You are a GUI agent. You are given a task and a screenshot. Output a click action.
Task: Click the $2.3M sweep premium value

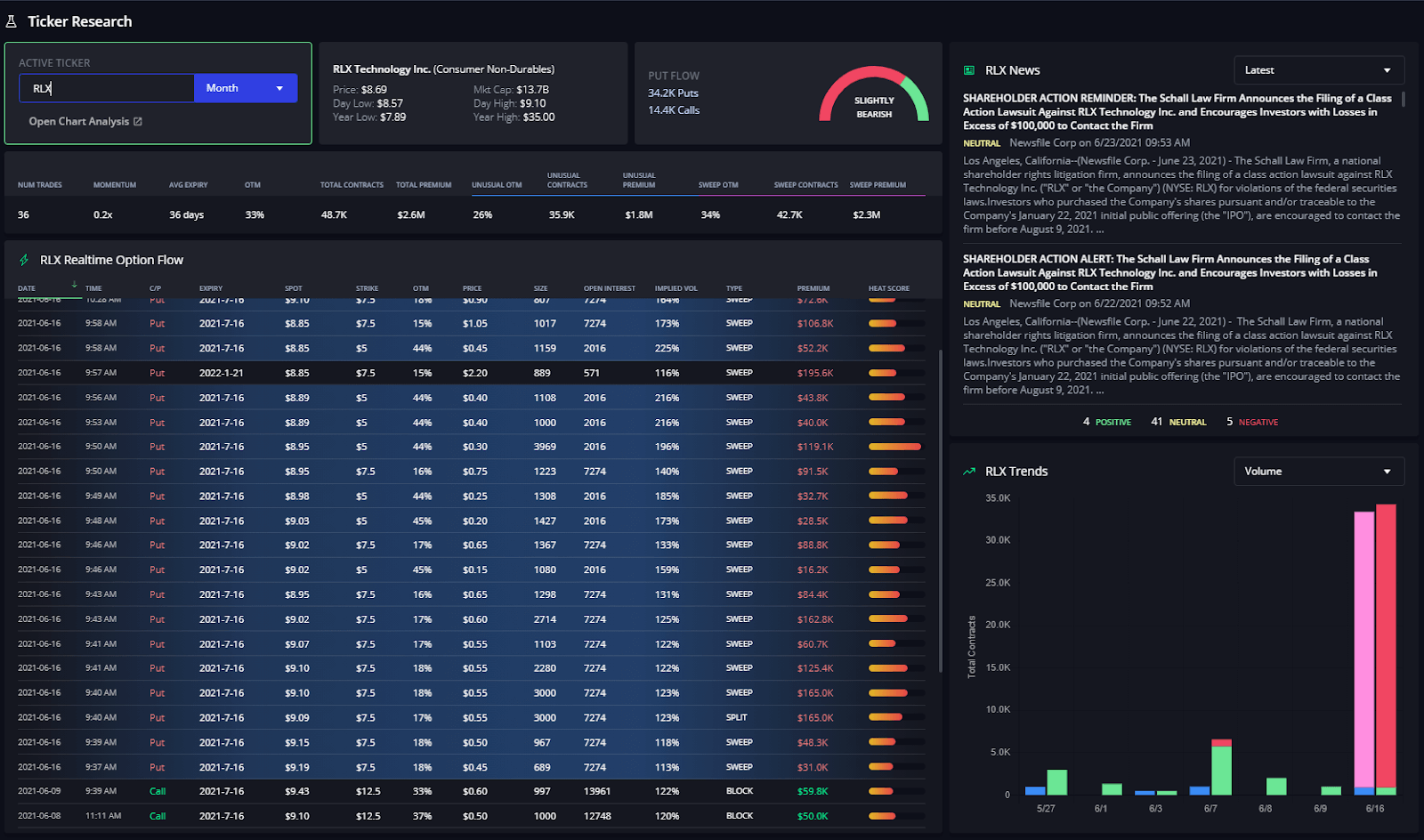click(867, 215)
